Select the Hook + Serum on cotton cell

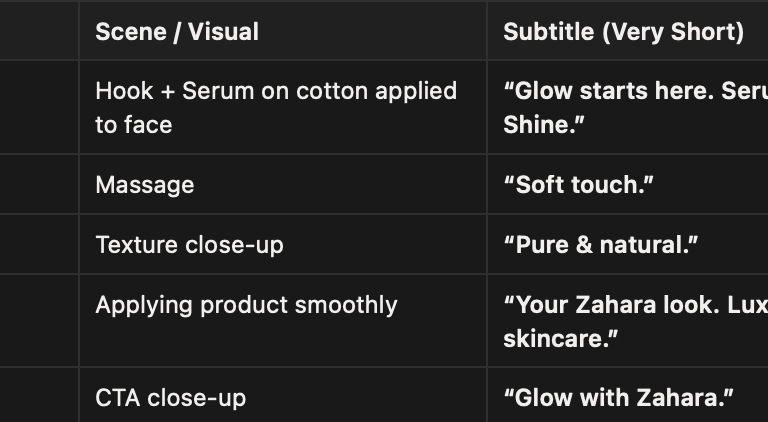click(x=276, y=107)
